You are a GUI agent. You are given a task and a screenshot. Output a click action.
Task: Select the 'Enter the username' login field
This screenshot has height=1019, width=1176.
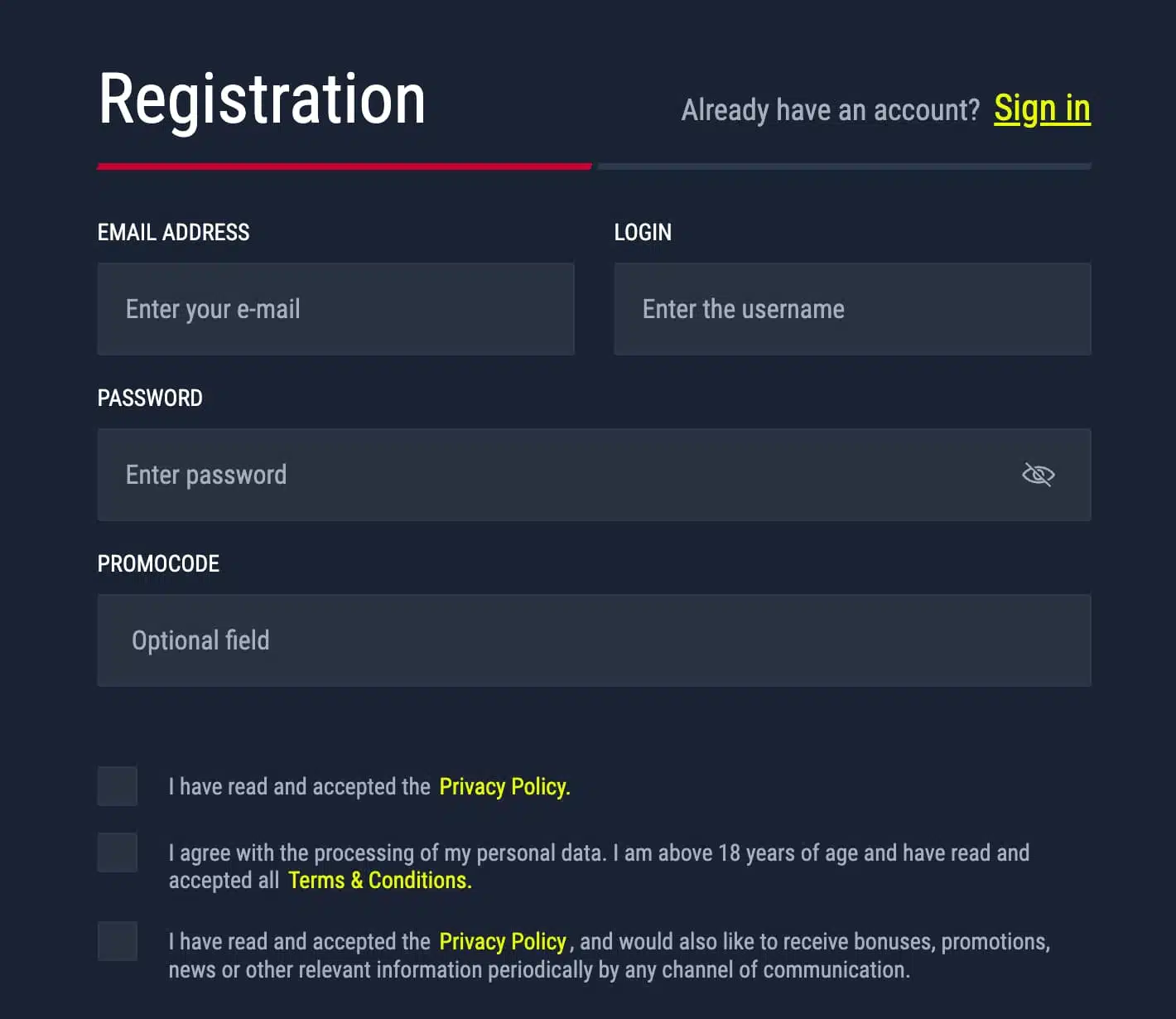[852, 309]
